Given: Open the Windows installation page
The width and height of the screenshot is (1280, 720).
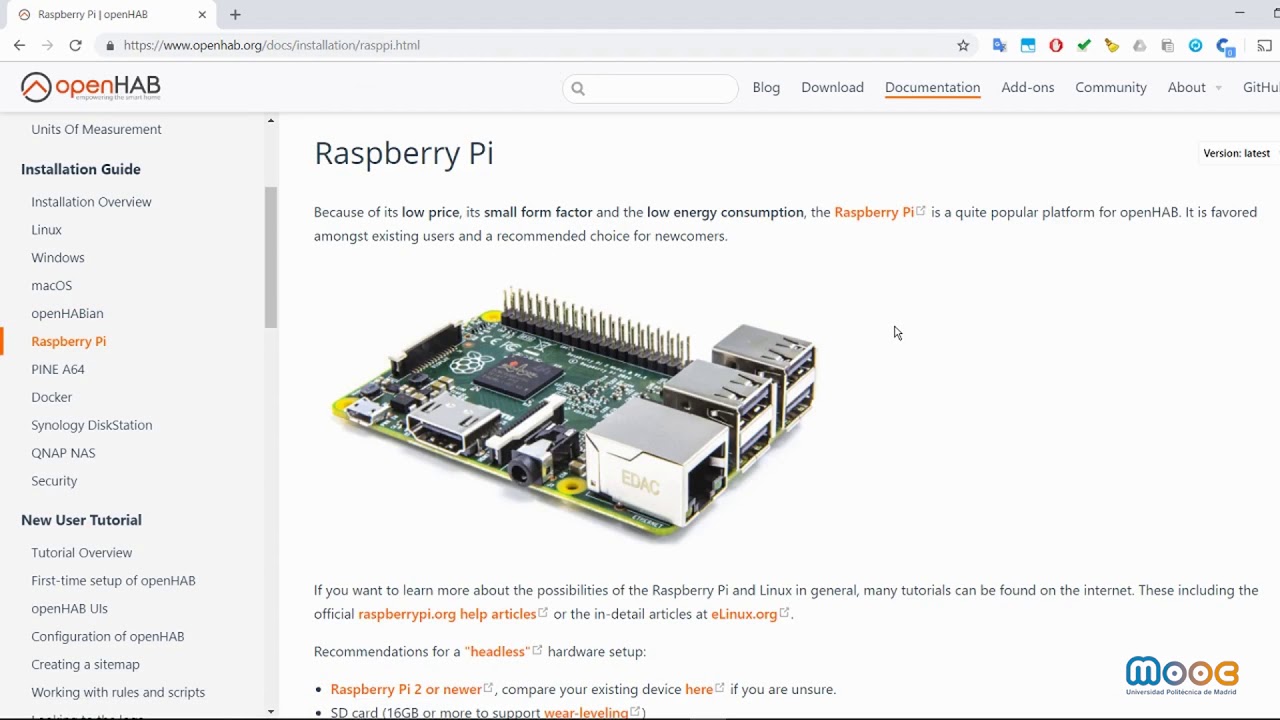Looking at the screenshot, I should (x=58, y=257).
